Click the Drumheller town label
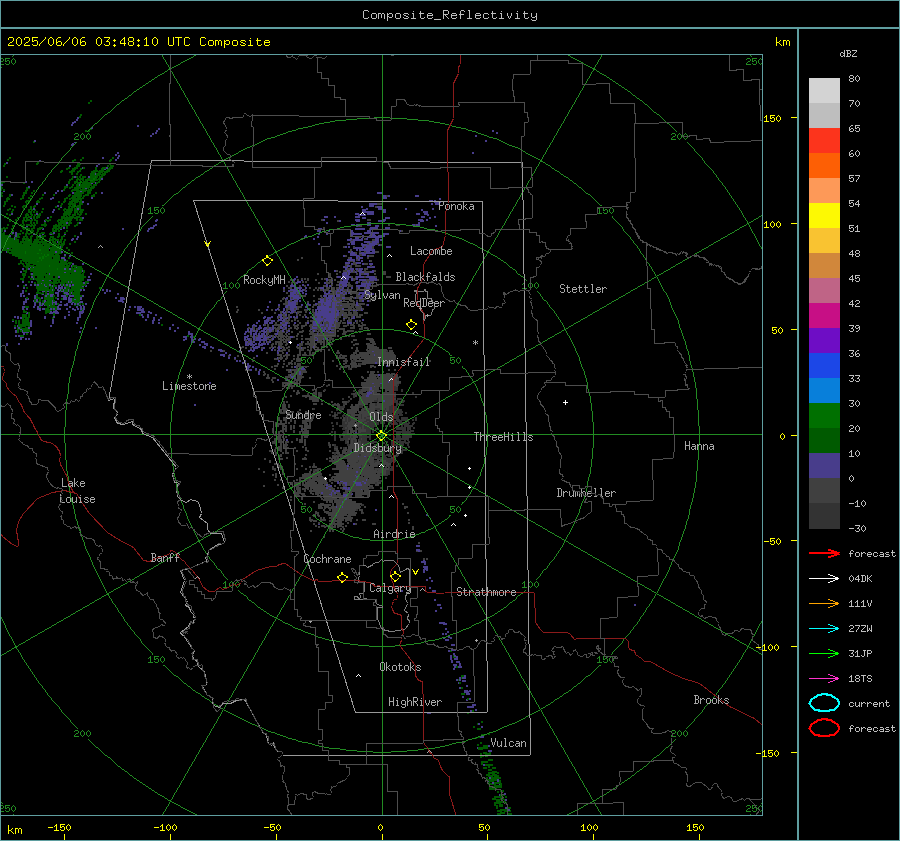This screenshot has height=841, width=900. point(586,493)
